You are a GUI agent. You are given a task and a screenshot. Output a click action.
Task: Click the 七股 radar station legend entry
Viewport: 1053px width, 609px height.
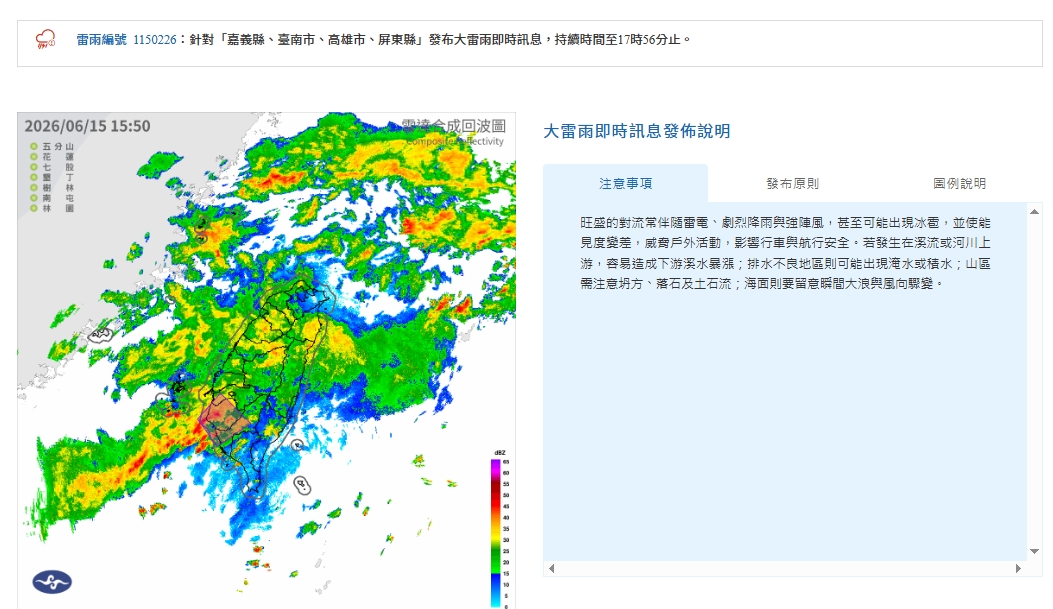52,167
